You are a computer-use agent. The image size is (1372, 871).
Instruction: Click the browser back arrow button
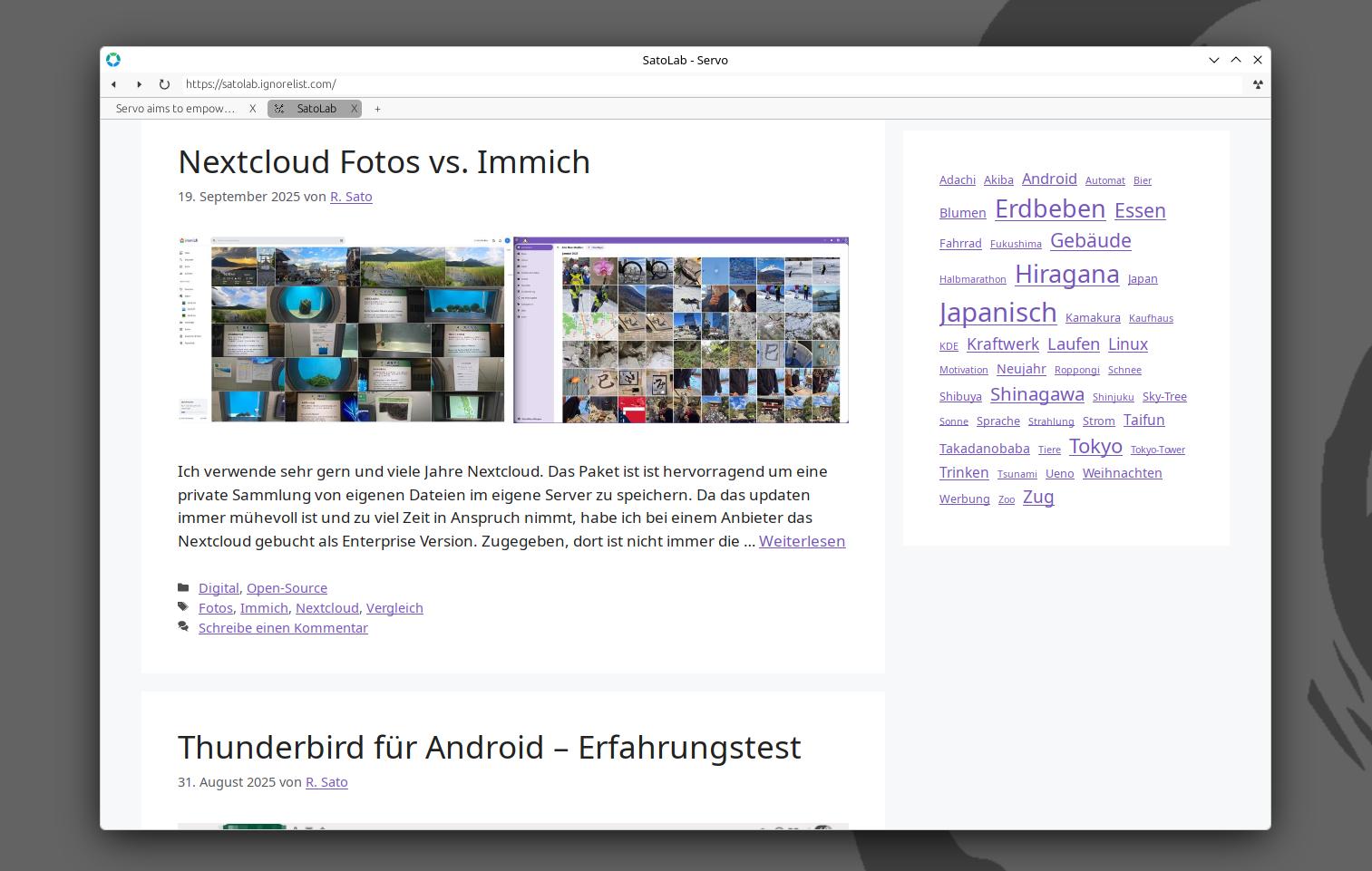113,84
